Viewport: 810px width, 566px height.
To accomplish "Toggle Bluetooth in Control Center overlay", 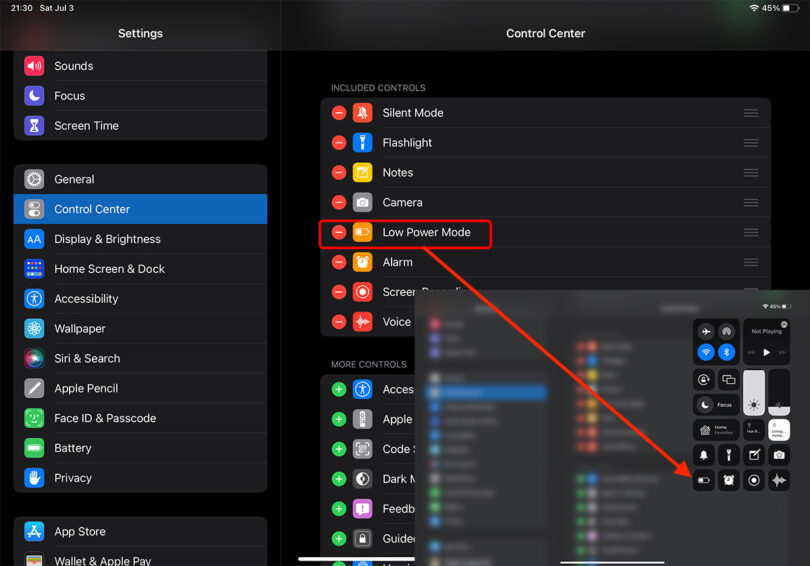I will tap(726, 352).
